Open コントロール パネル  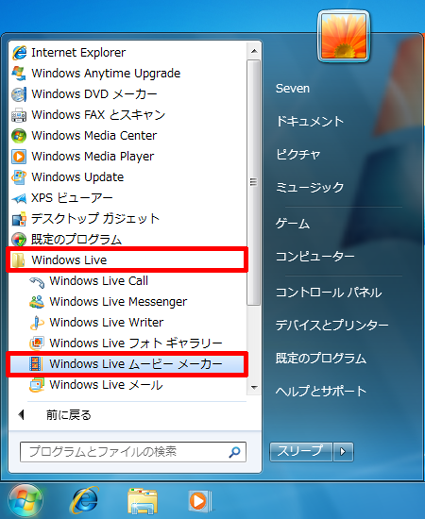[x=329, y=292]
